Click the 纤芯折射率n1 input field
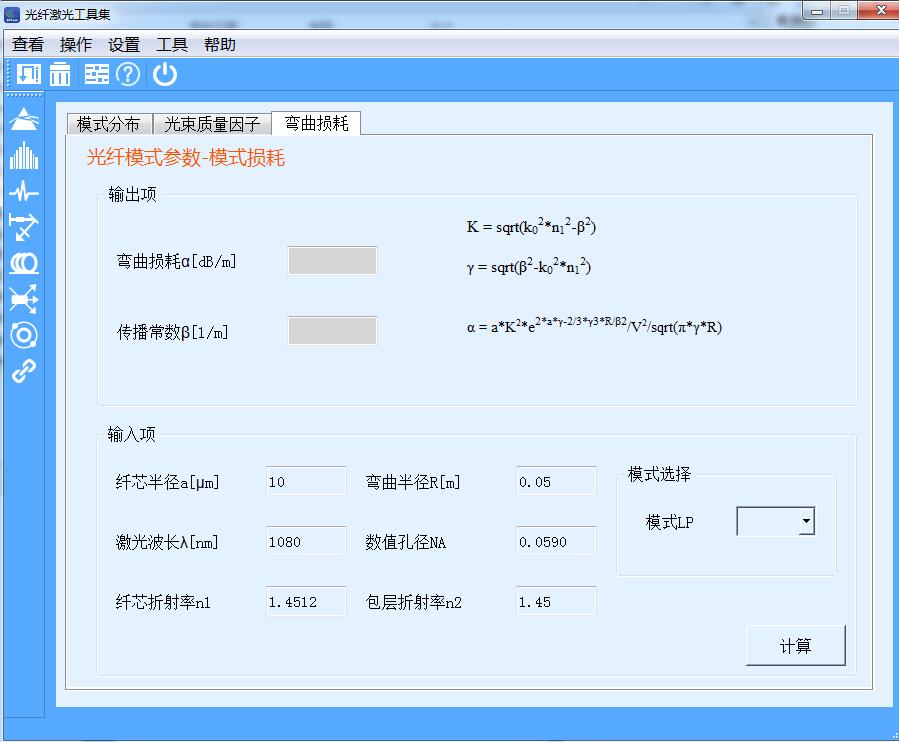 pyautogui.click(x=306, y=602)
